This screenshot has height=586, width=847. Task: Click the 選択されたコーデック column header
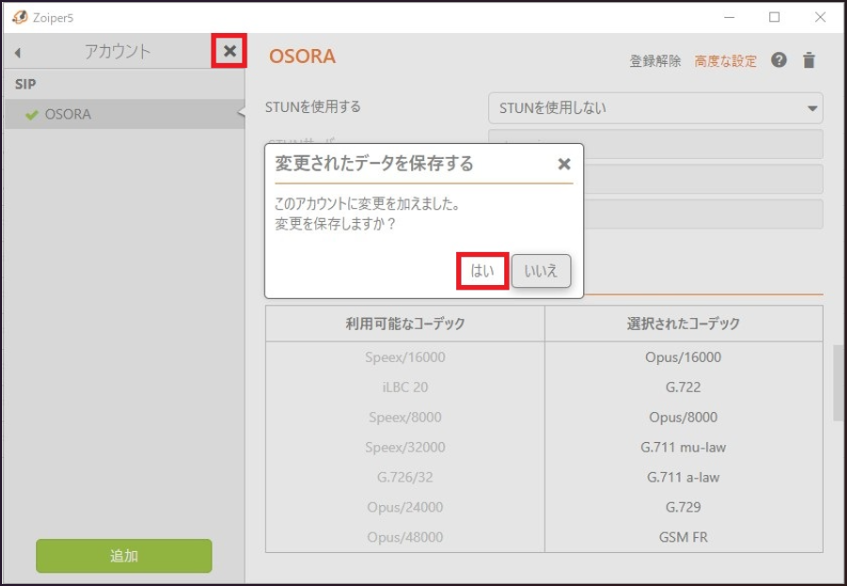(683, 324)
